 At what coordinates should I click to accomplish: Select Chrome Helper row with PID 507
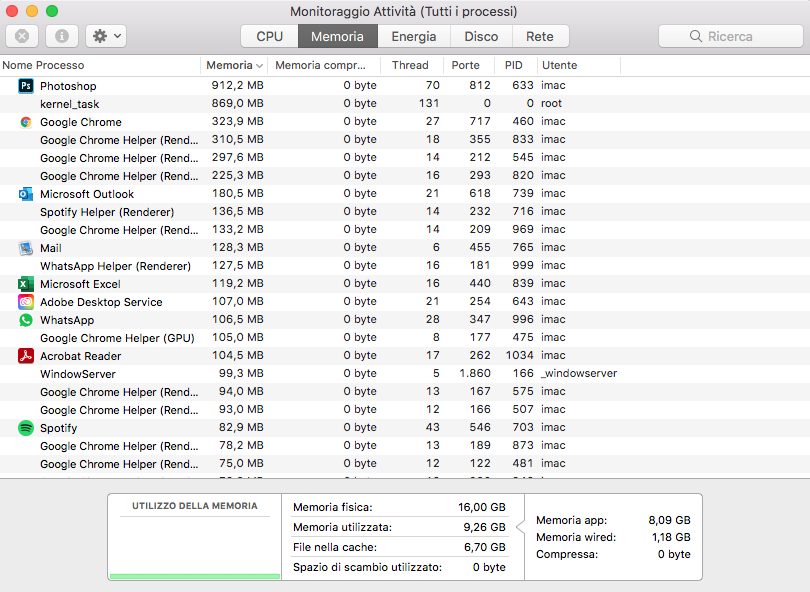[405, 410]
